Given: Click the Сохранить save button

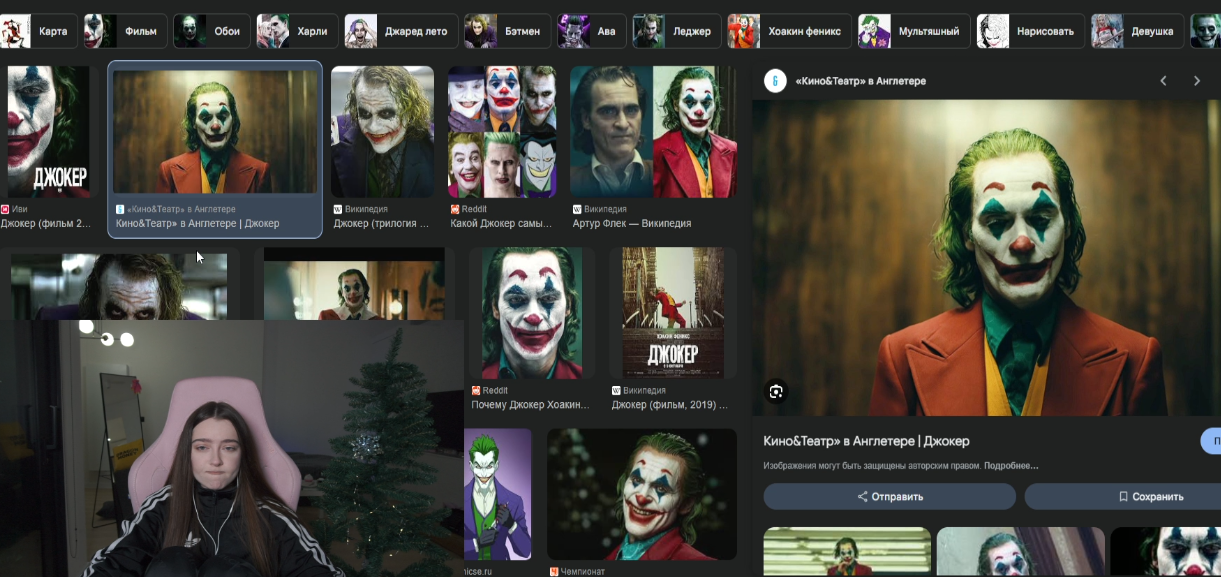Looking at the screenshot, I should coord(1123,496).
